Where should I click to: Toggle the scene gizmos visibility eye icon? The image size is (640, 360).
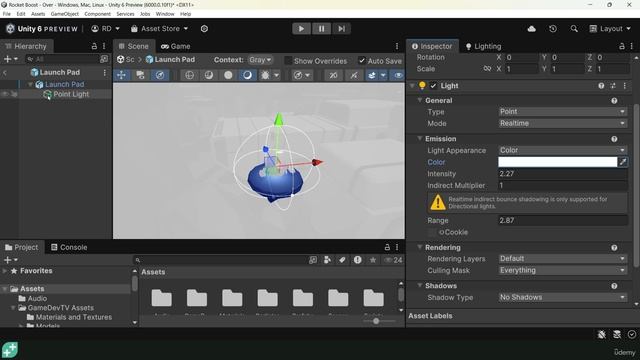[x=398, y=75]
